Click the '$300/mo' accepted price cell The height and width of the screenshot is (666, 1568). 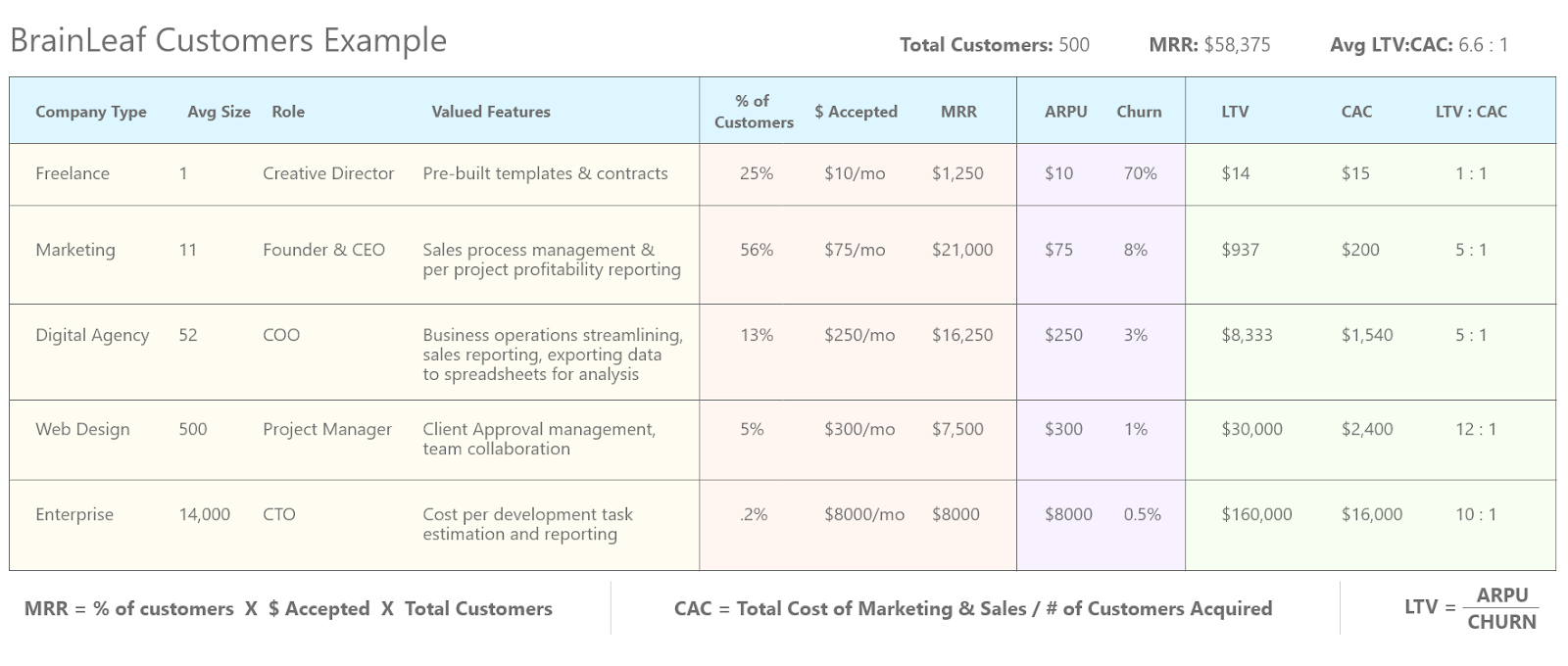[x=859, y=429]
